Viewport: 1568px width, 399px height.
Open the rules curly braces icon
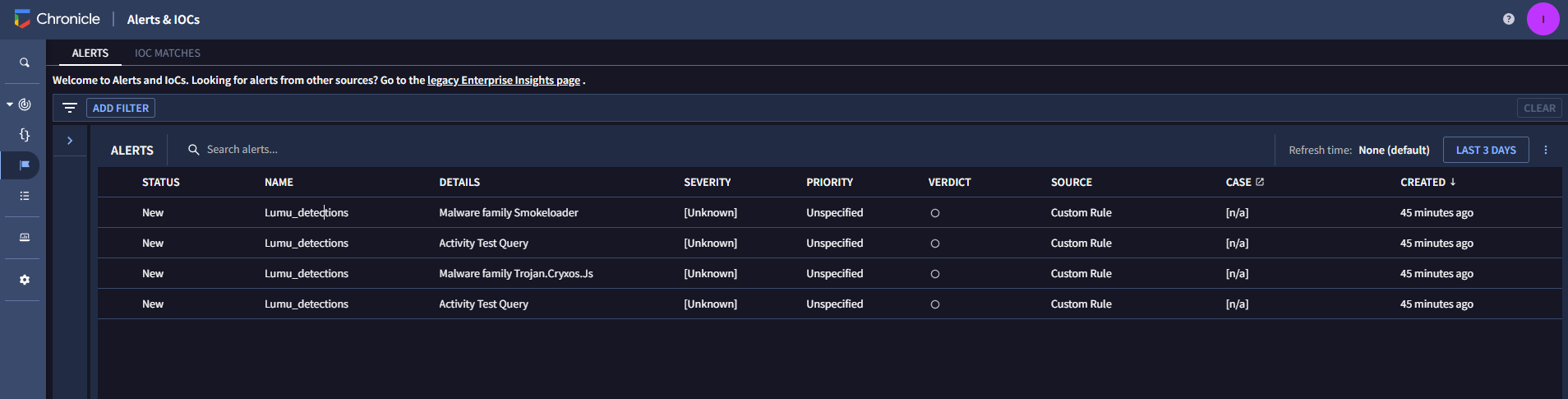coord(25,135)
